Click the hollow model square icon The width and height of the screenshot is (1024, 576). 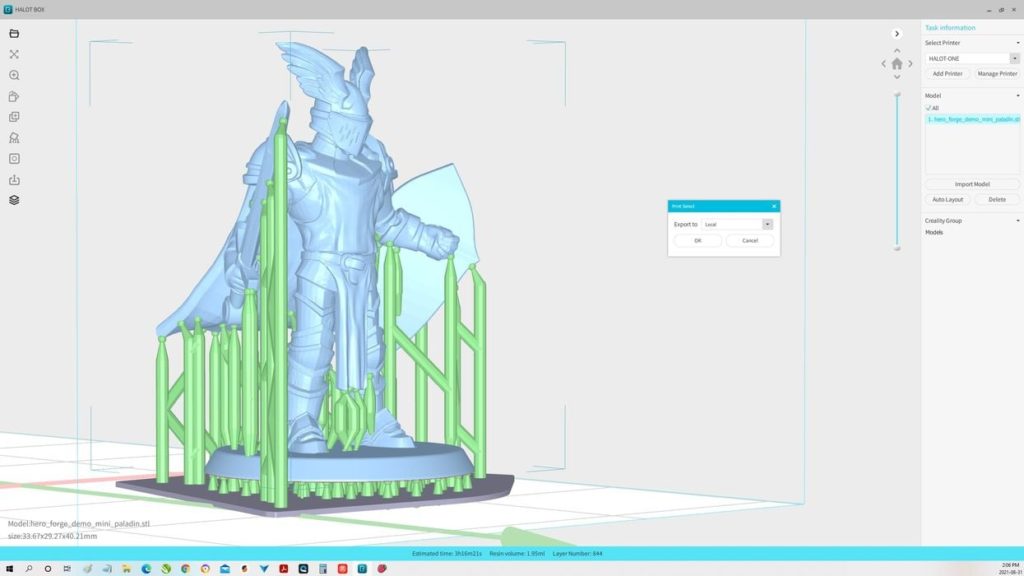(x=14, y=158)
